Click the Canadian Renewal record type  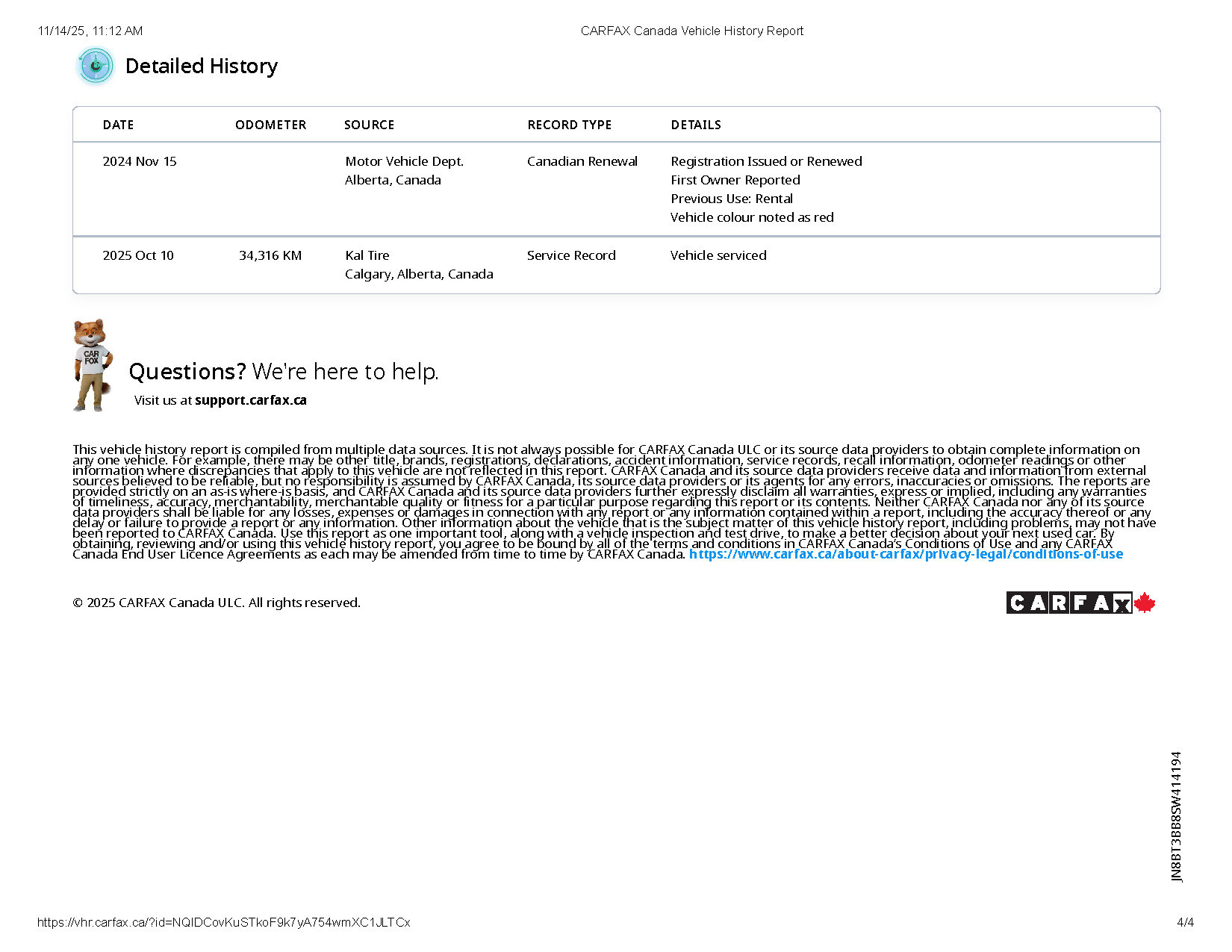click(x=582, y=161)
